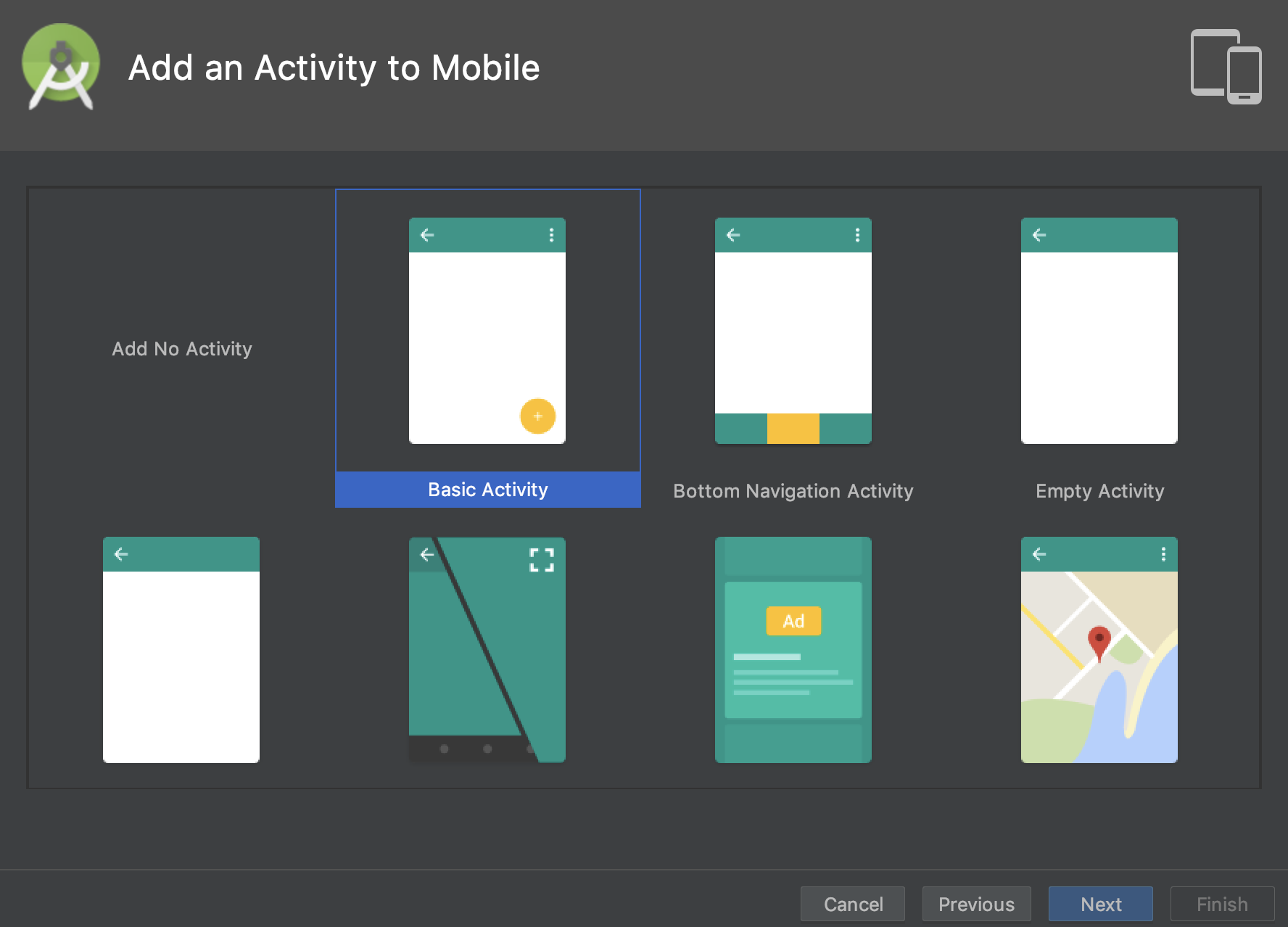Choose the Google Maps activity template

coord(1099,649)
